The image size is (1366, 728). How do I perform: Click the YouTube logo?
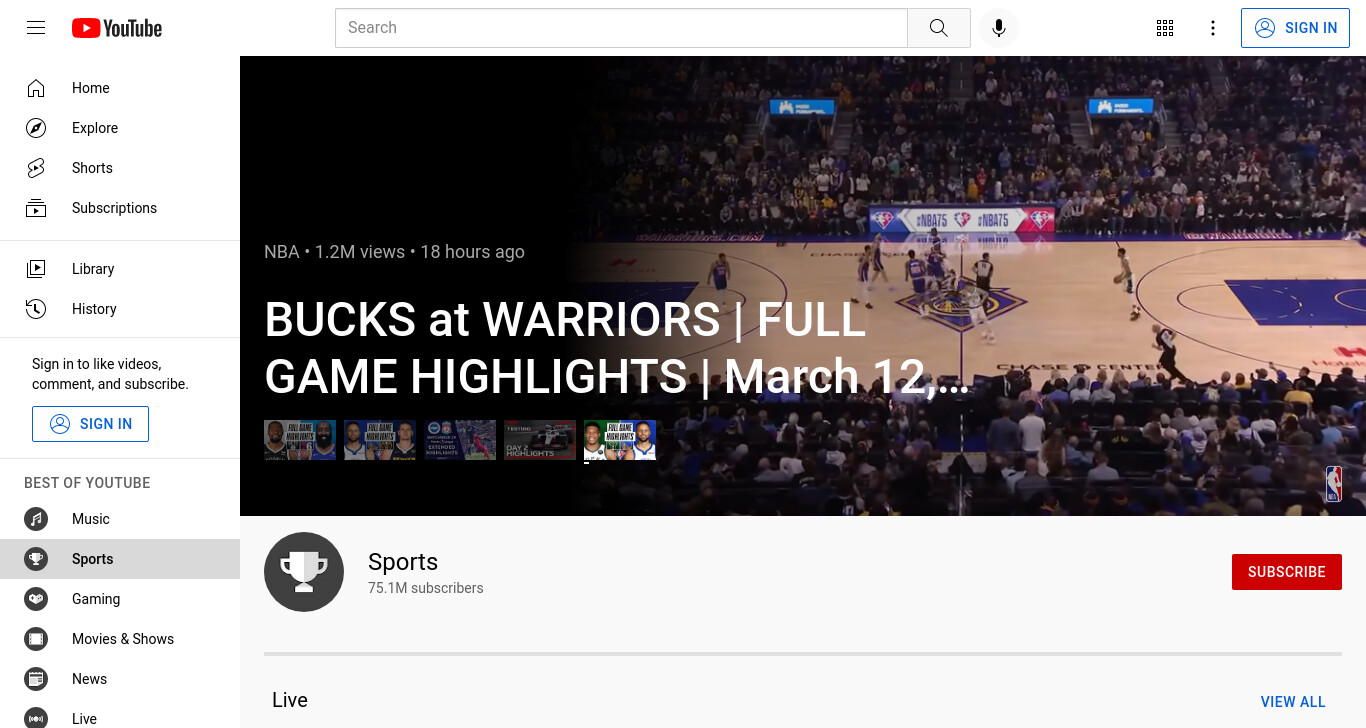pos(117,28)
